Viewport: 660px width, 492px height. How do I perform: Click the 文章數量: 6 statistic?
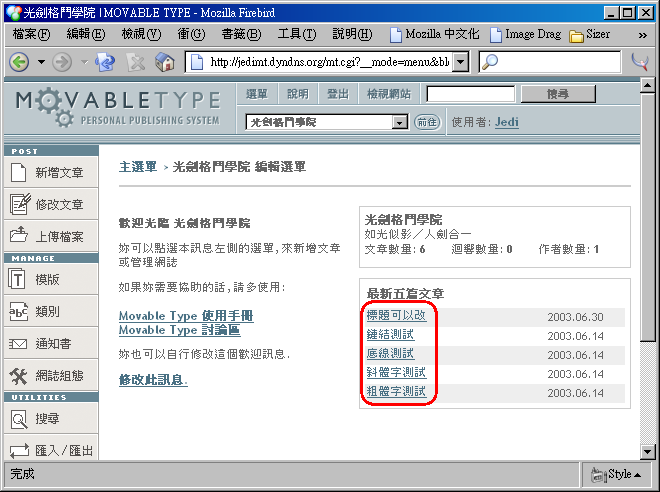point(395,249)
